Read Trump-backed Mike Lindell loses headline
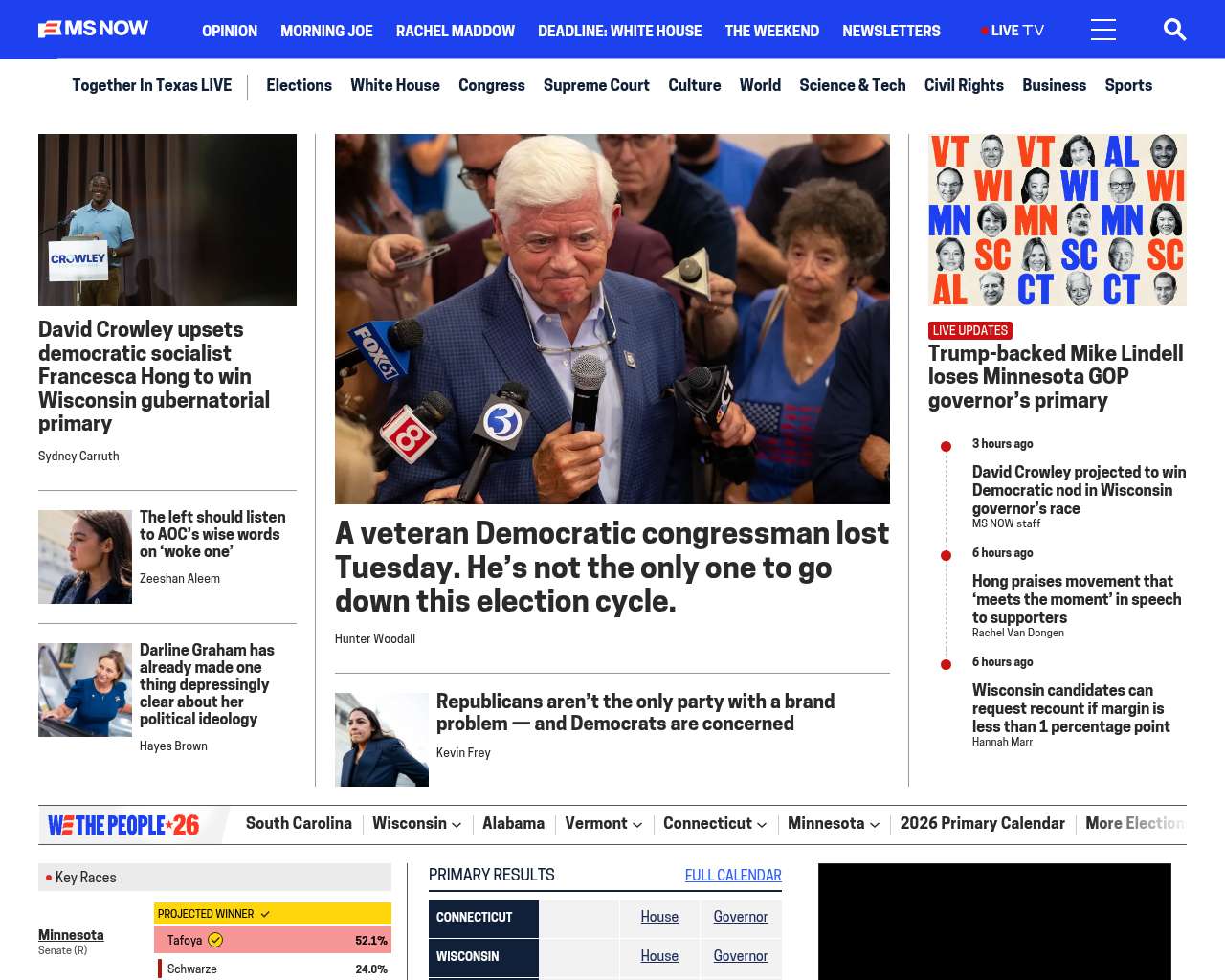Viewport: 1225px width, 980px height. click(x=1056, y=377)
